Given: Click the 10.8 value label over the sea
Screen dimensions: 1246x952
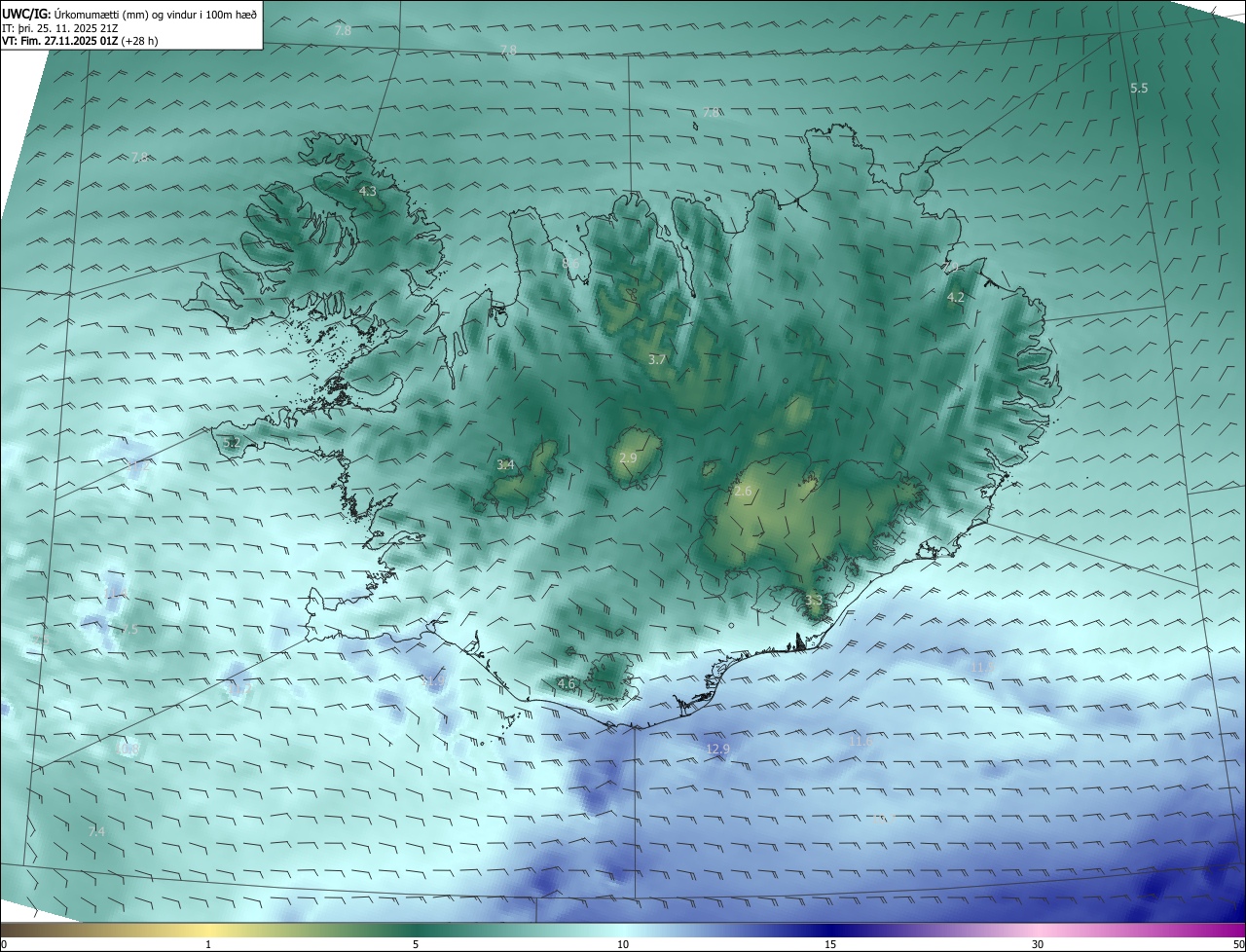Looking at the screenshot, I should click(128, 750).
